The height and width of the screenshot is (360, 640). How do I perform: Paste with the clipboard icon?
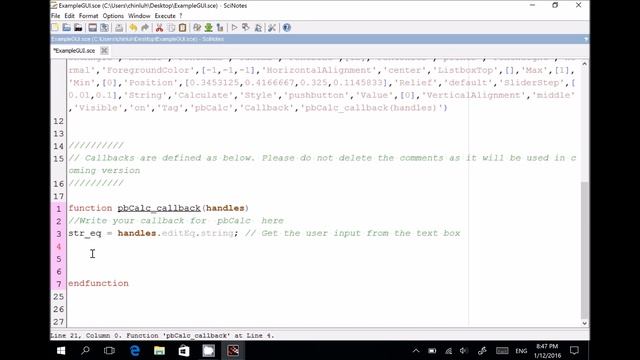[182, 28]
